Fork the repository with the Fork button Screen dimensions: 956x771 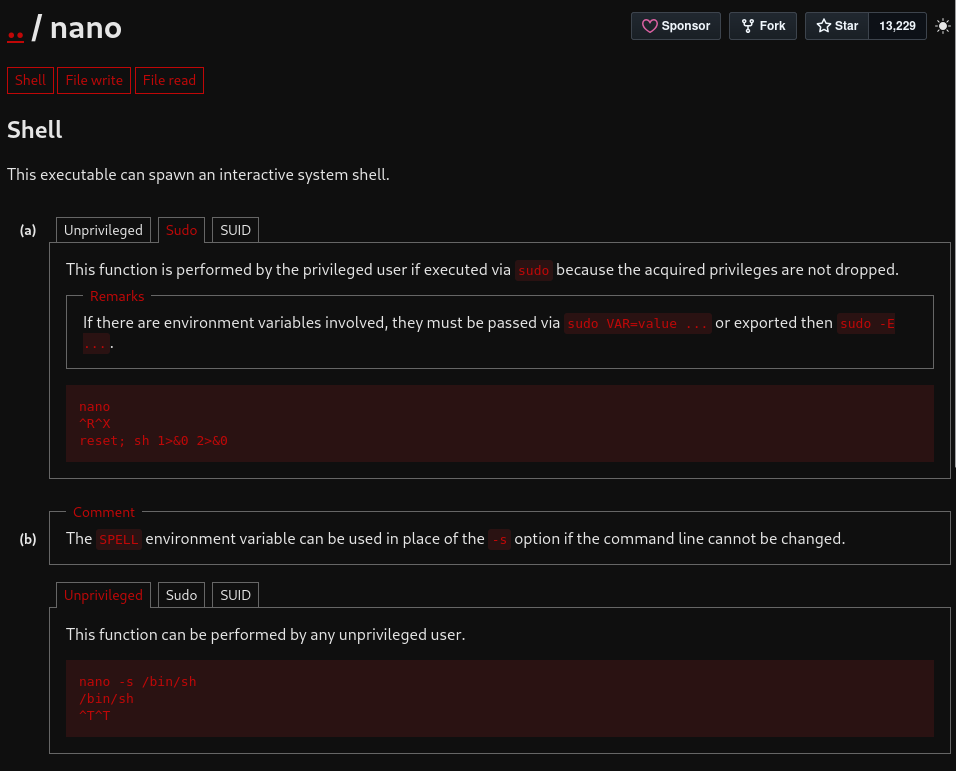[763, 26]
